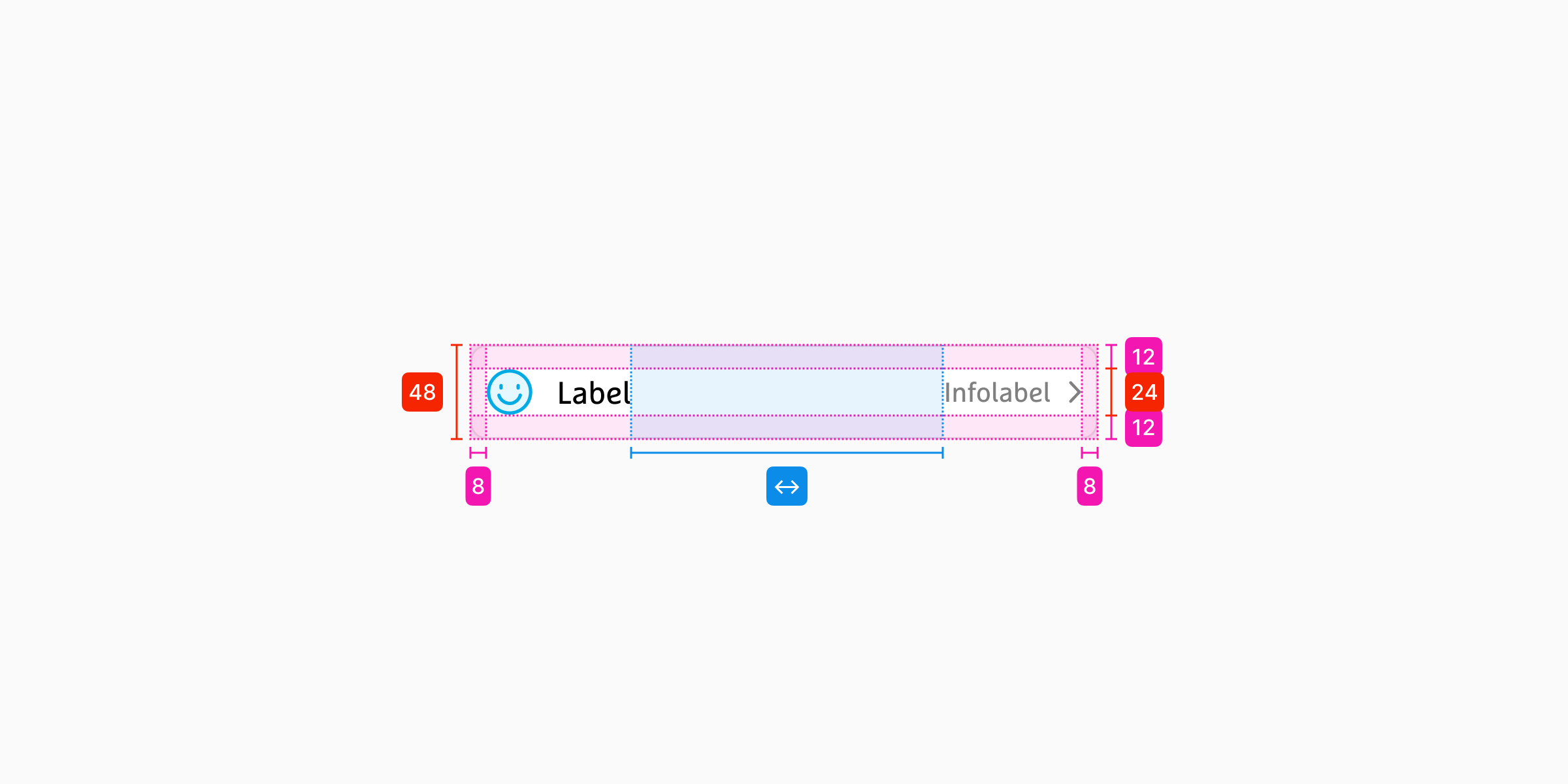Click the gray chevron beside Infolabel
This screenshot has width=1568, height=784.
[1075, 392]
